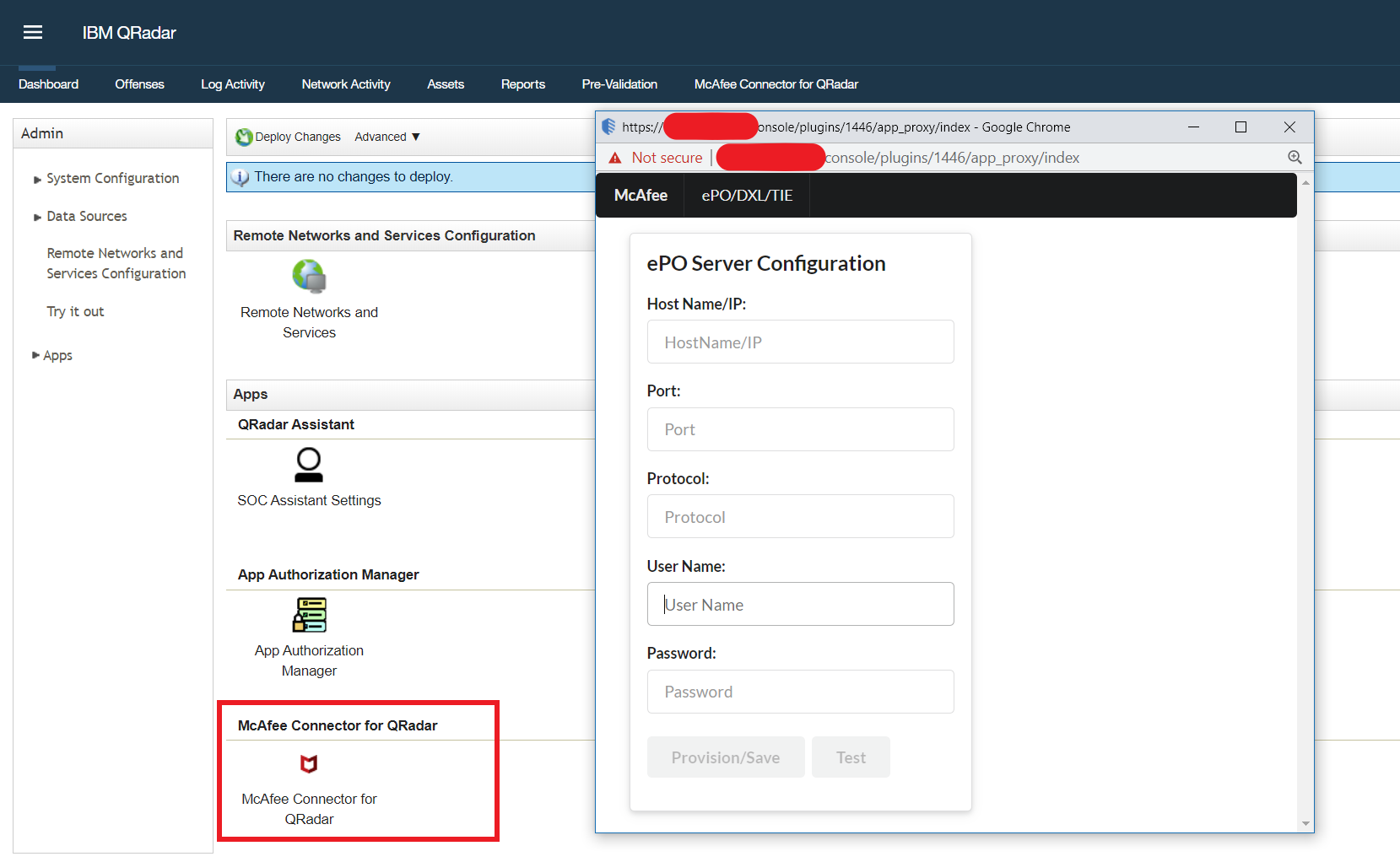Image resolution: width=1400 pixels, height=862 pixels.
Task: Click the popup scrollbar up arrow
Action: [x=1305, y=182]
